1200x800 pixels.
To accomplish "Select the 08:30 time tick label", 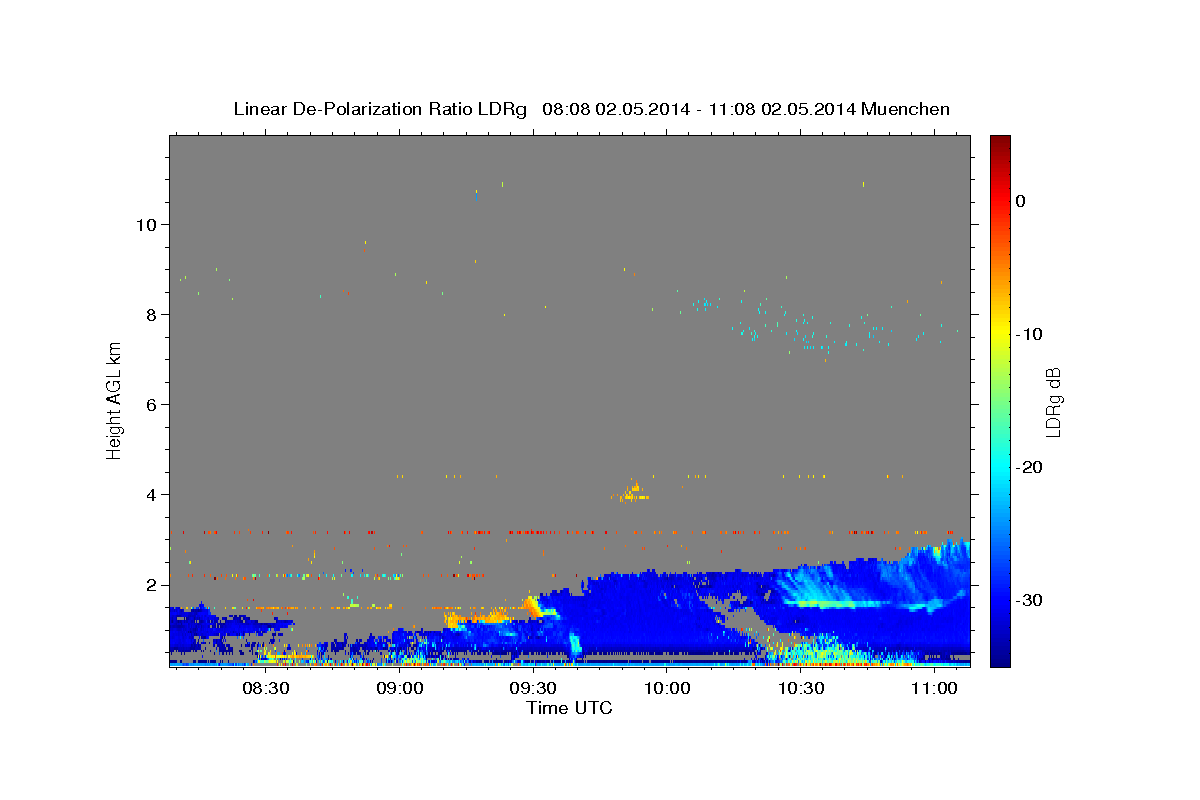I will [x=266, y=689].
